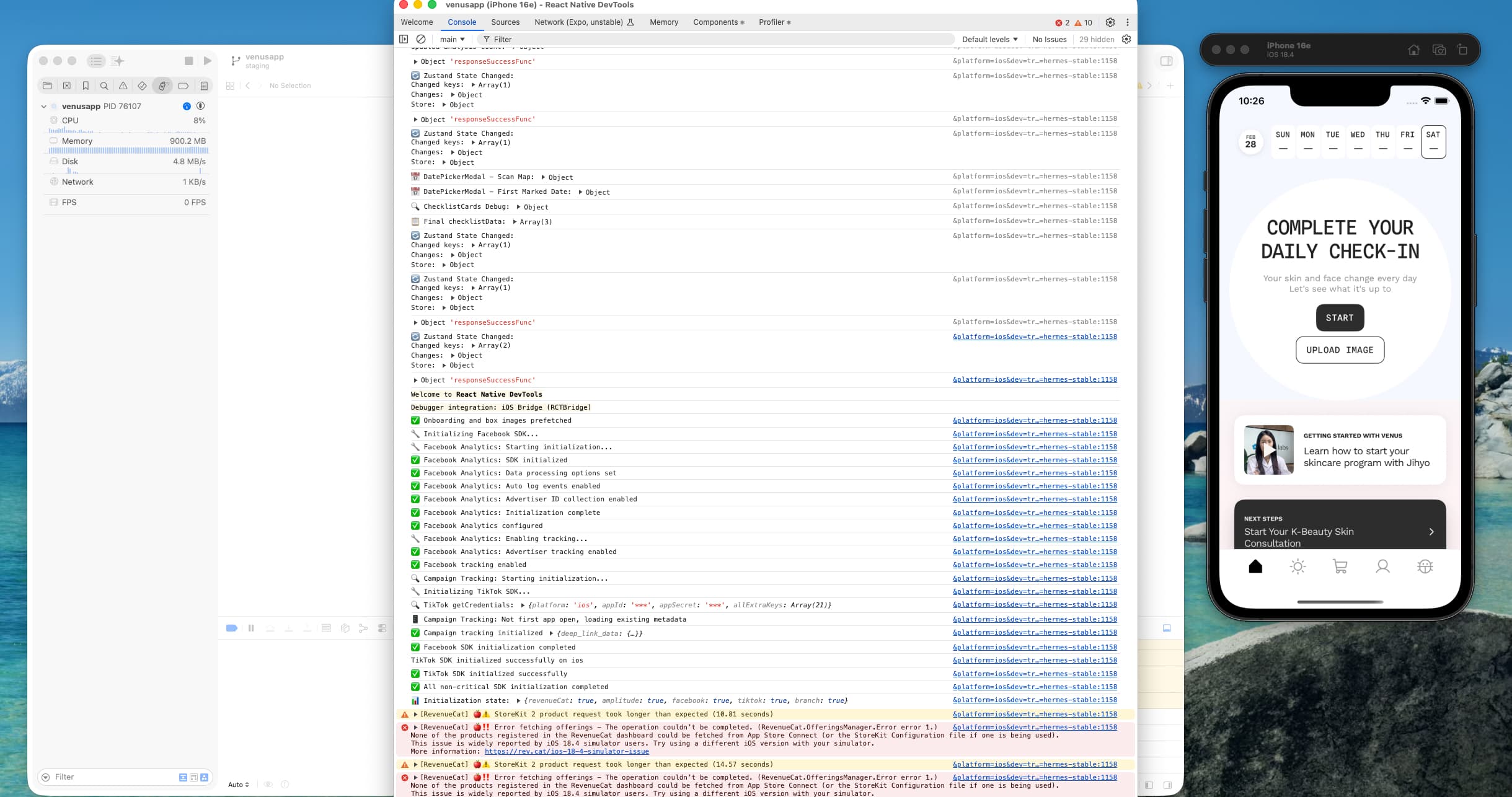
Task: Open Components tab in DevTools
Action: coord(718,22)
